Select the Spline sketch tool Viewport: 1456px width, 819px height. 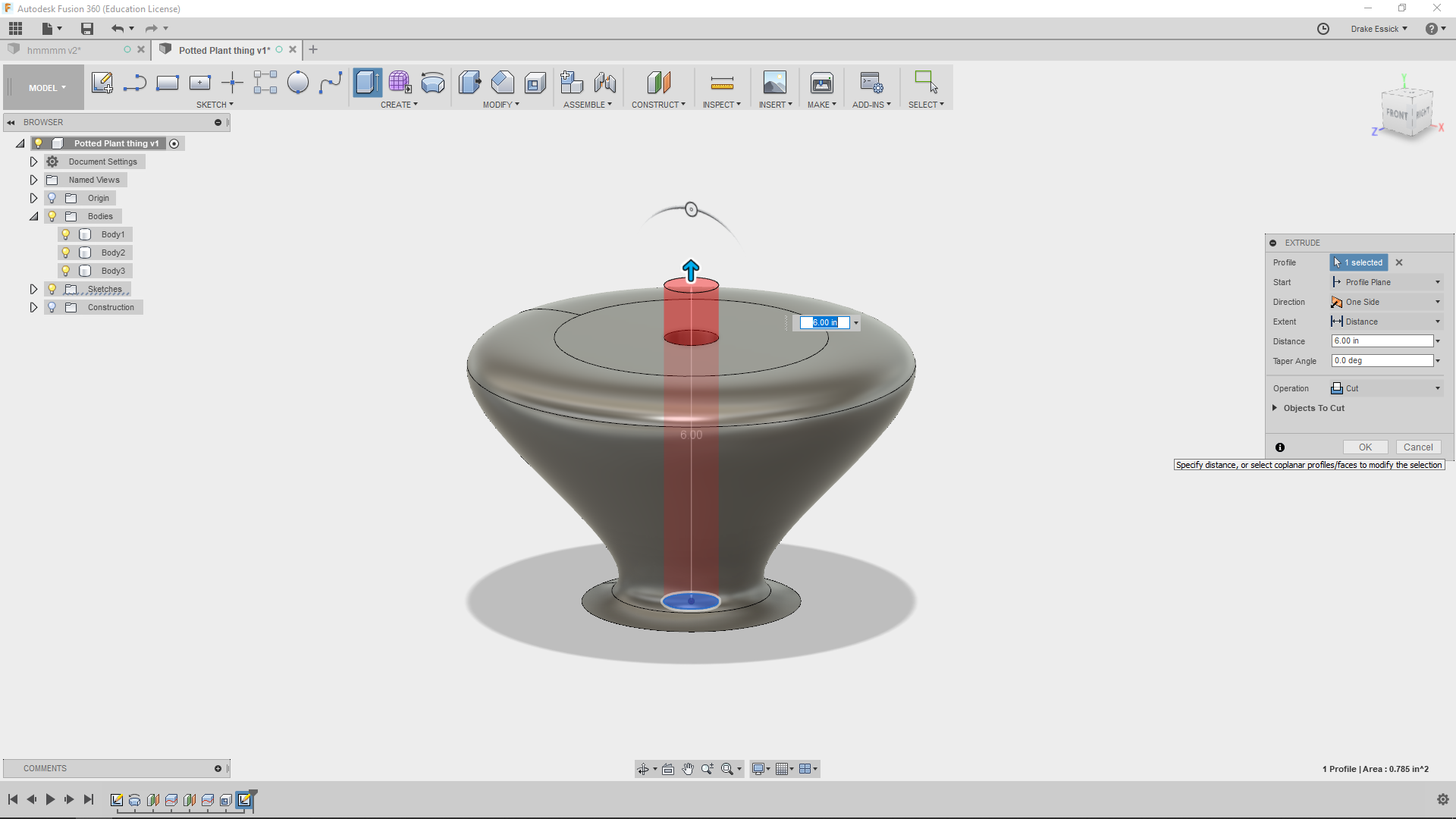pos(330,82)
